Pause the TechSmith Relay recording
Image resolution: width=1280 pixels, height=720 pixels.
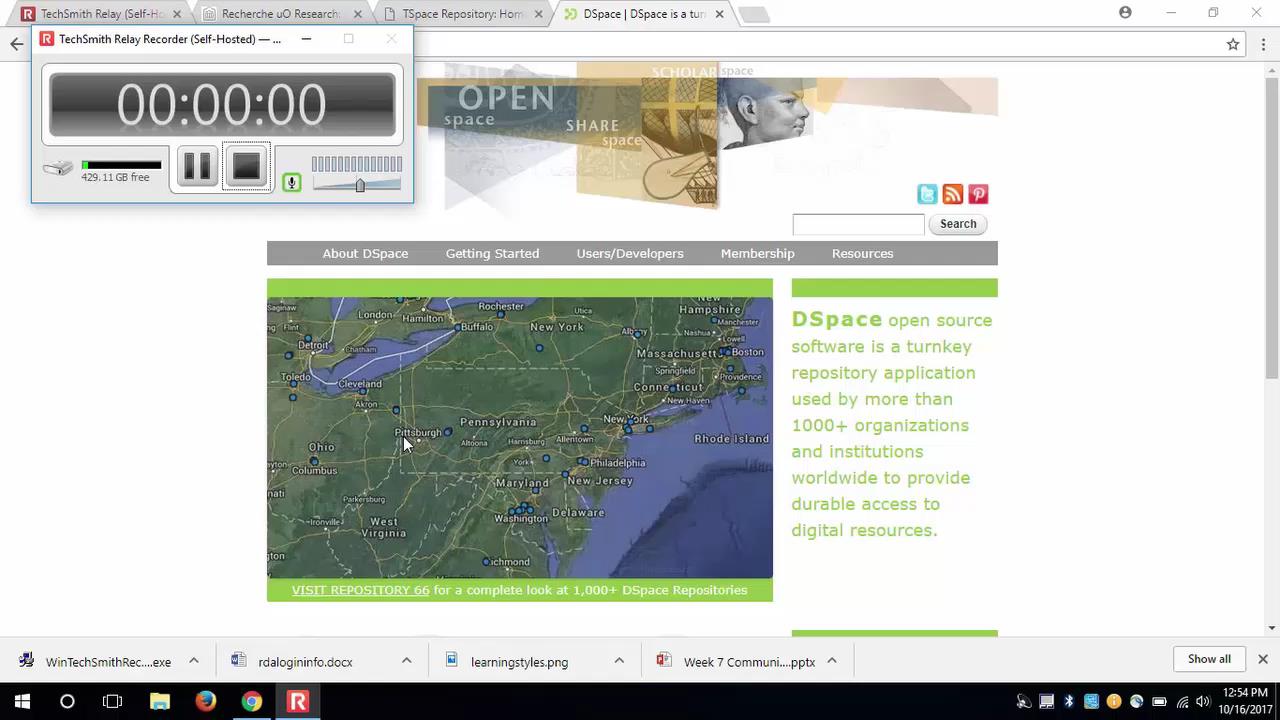pyautogui.click(x=196, y=166)
